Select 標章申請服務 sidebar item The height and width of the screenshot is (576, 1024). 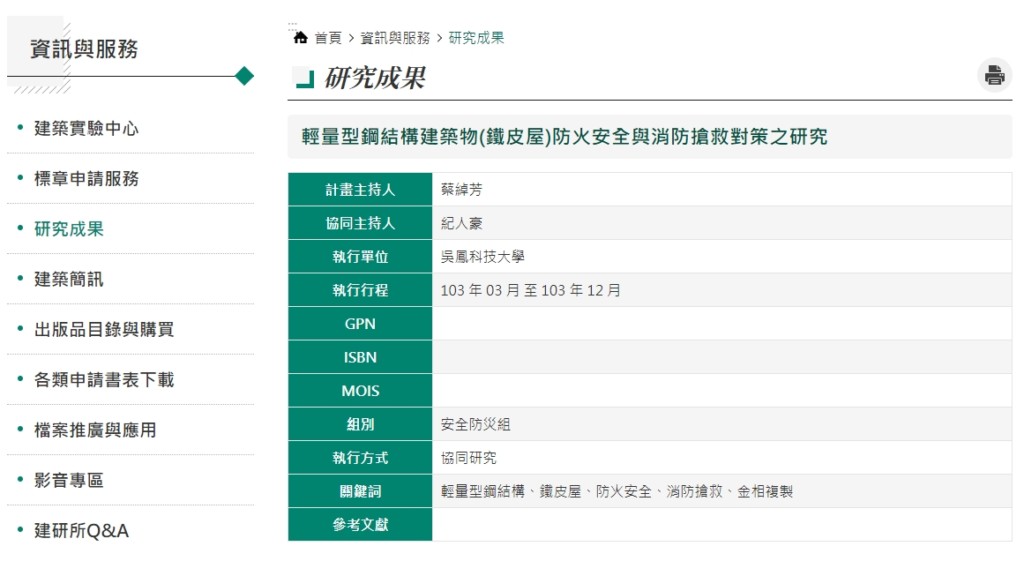(x=86, y=179)
